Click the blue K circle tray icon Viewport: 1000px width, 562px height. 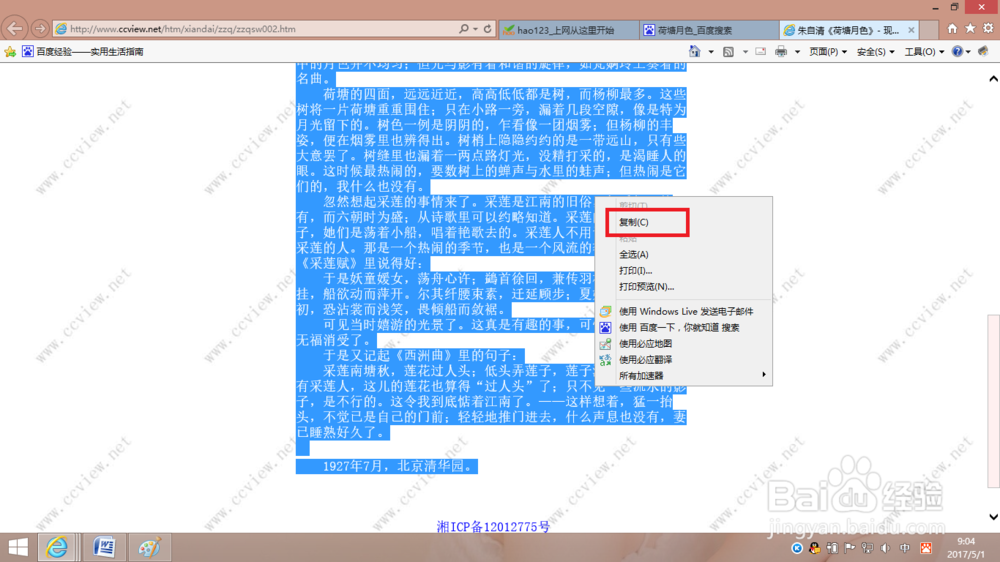[x=797, y=548]
